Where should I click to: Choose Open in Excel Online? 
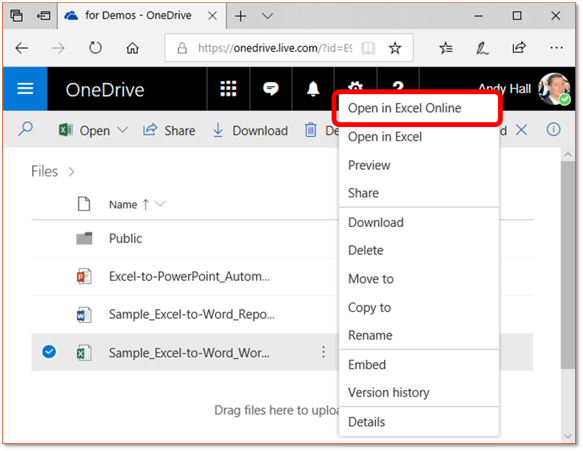coord(419,108)
